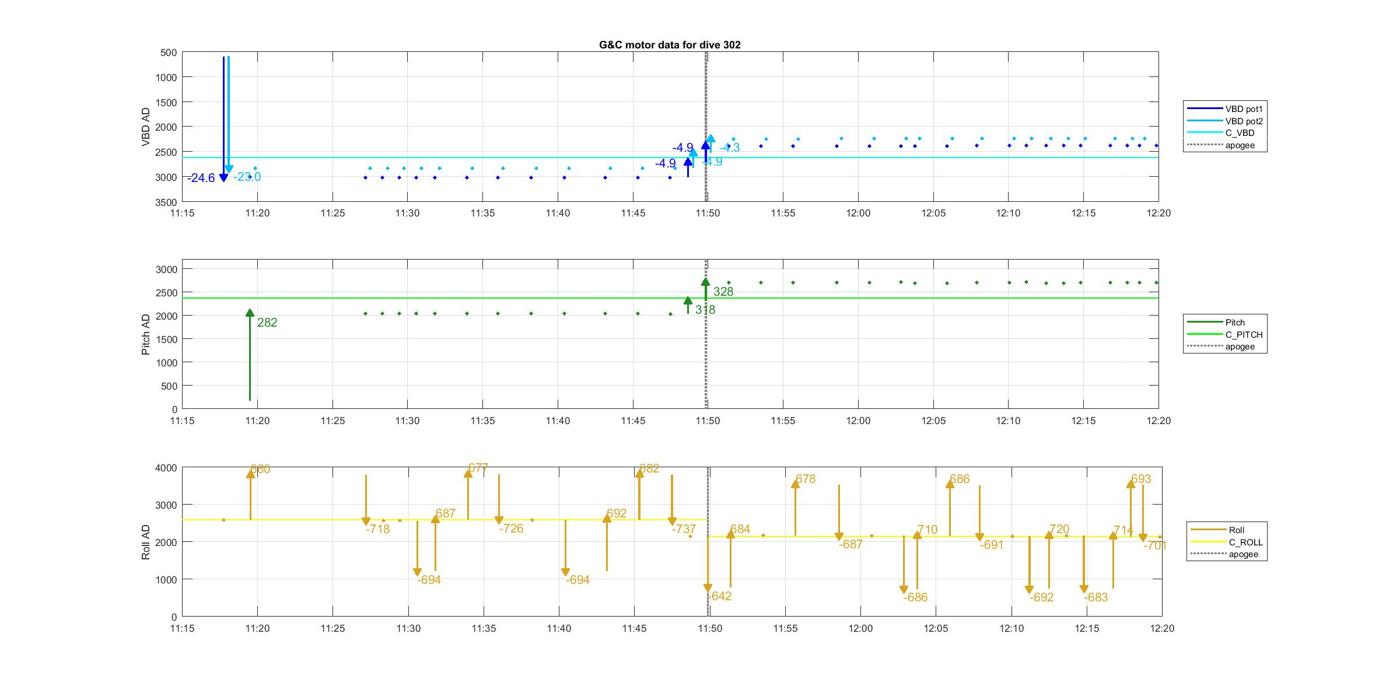Click the 'VBD AD' y-axis label

point(145,127)
